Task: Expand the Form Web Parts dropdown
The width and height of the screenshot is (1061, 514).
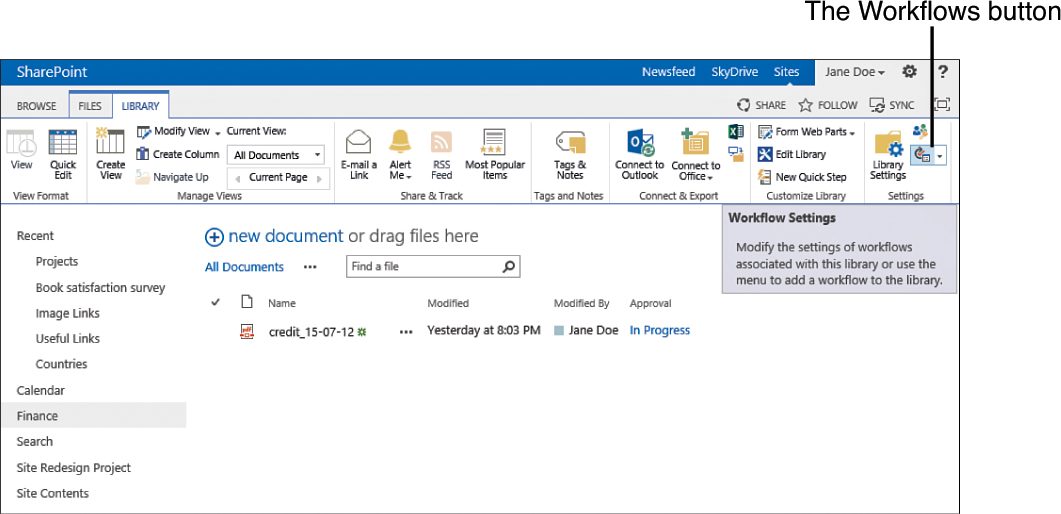Action: [852, 133]
